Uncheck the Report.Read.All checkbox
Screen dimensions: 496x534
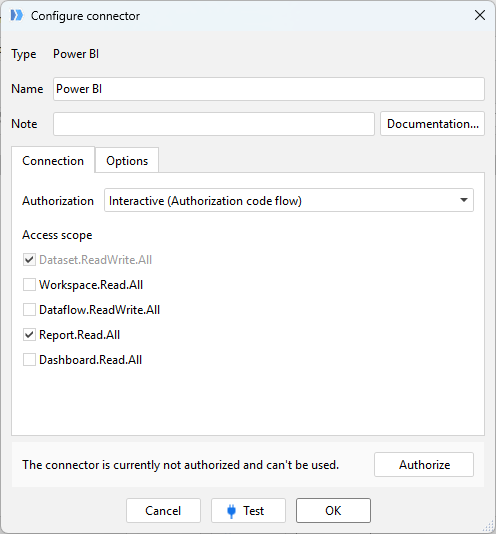[x=29, y=335]
